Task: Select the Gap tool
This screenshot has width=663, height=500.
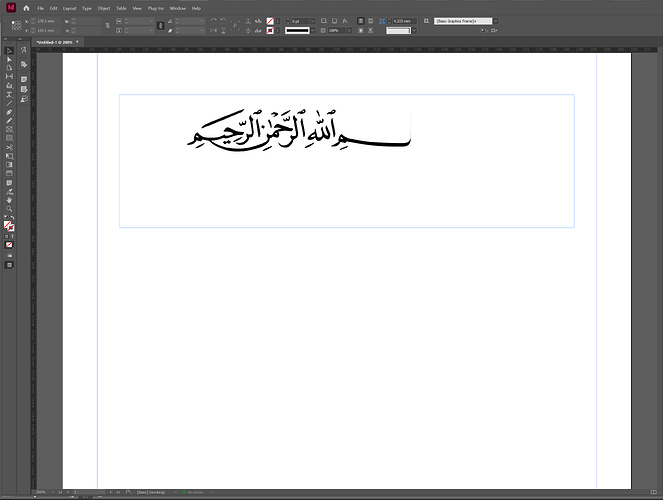Action: pyautogui.click(x=9, y=77)
